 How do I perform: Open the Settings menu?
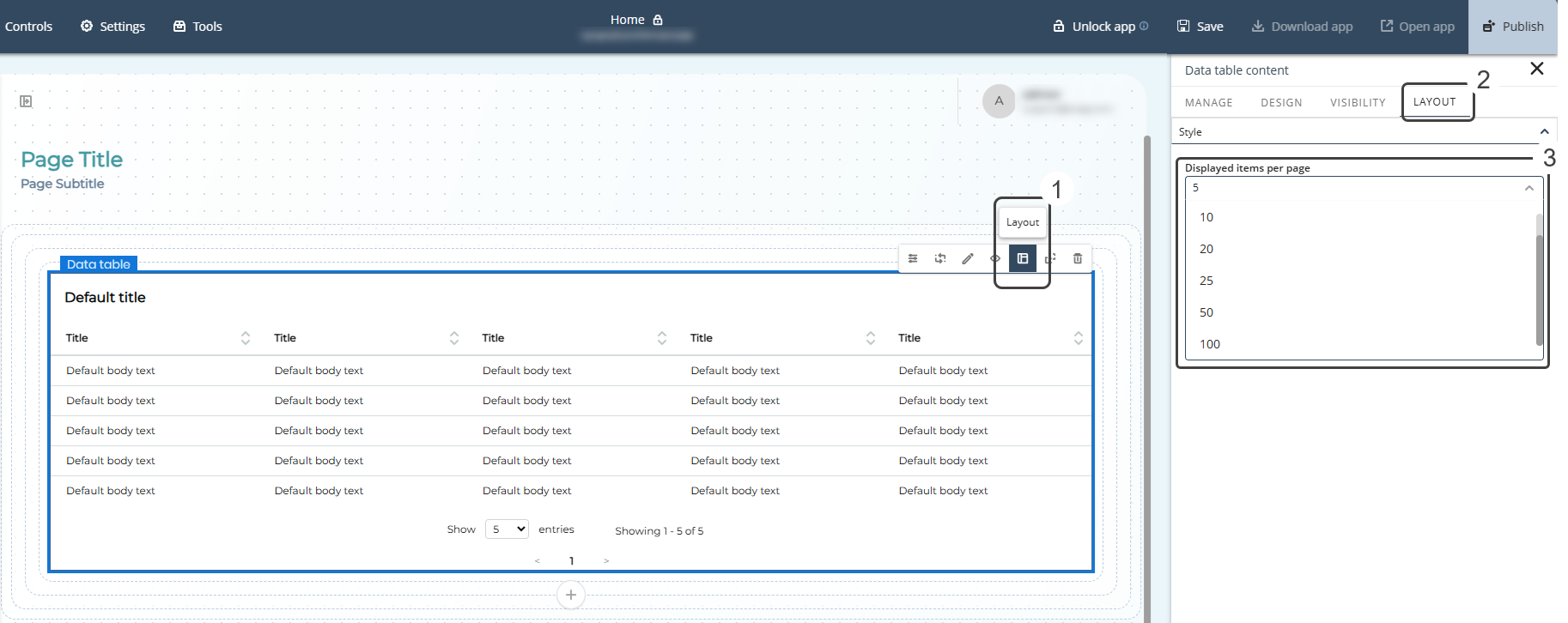click(x=112, y=27)
